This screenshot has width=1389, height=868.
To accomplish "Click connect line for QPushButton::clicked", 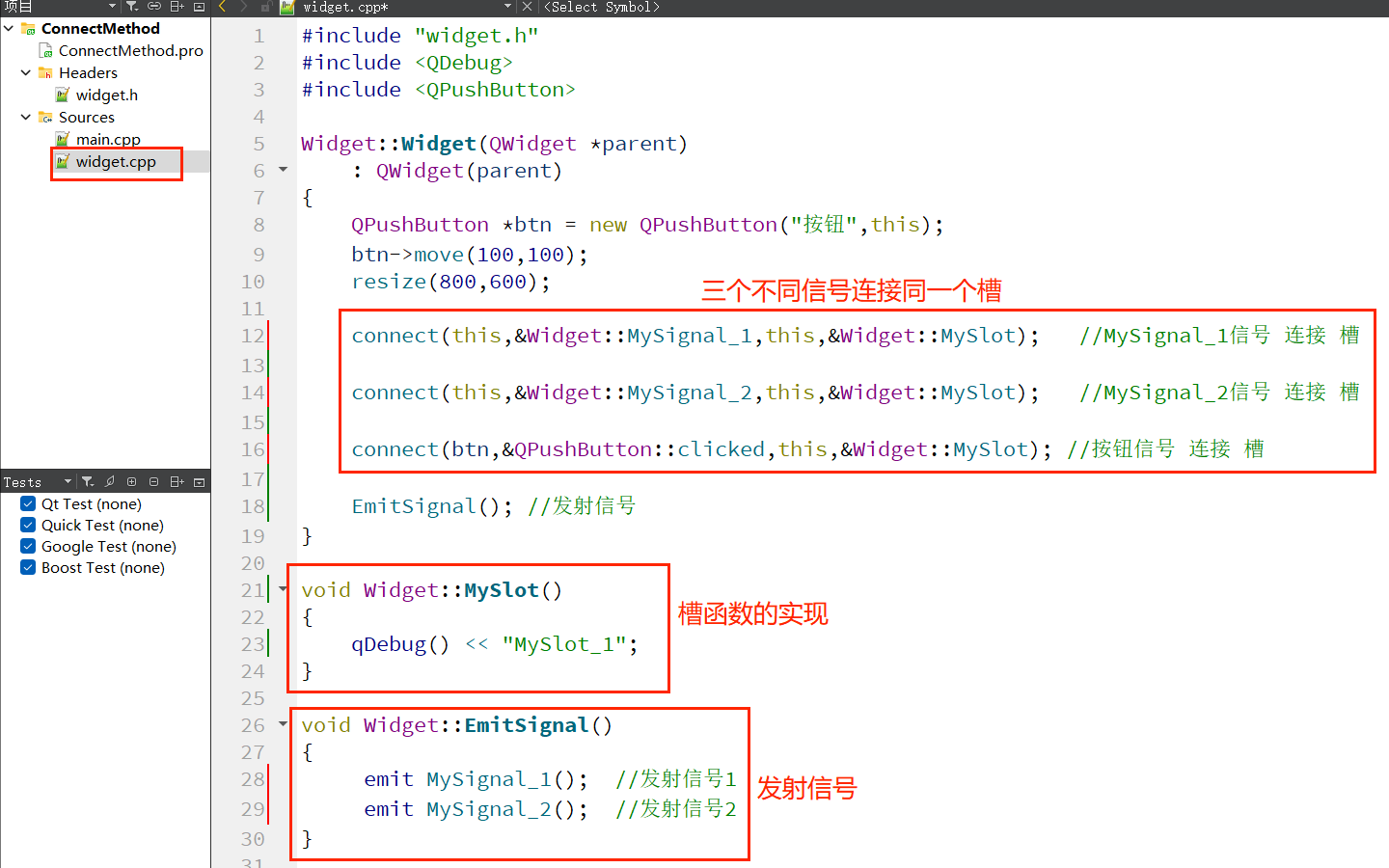I will [702, 449].
